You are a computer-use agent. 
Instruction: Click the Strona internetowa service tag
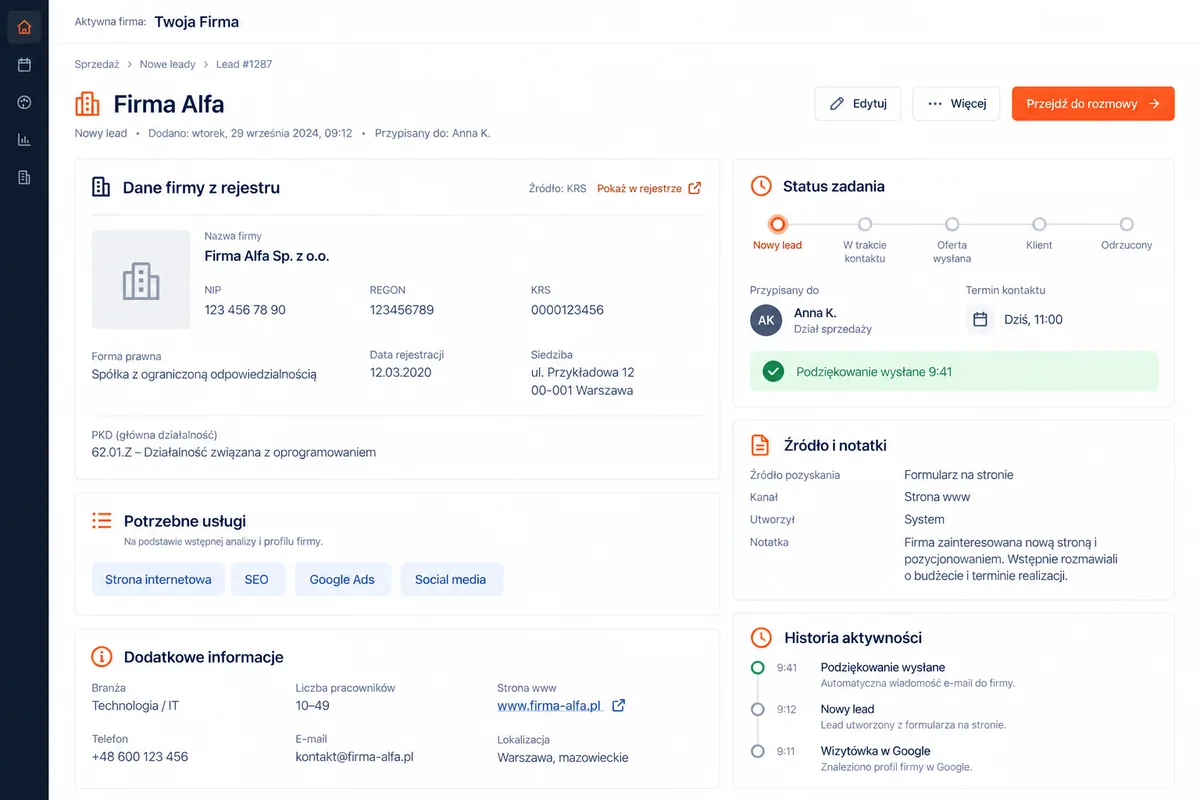tap(158, 579)
